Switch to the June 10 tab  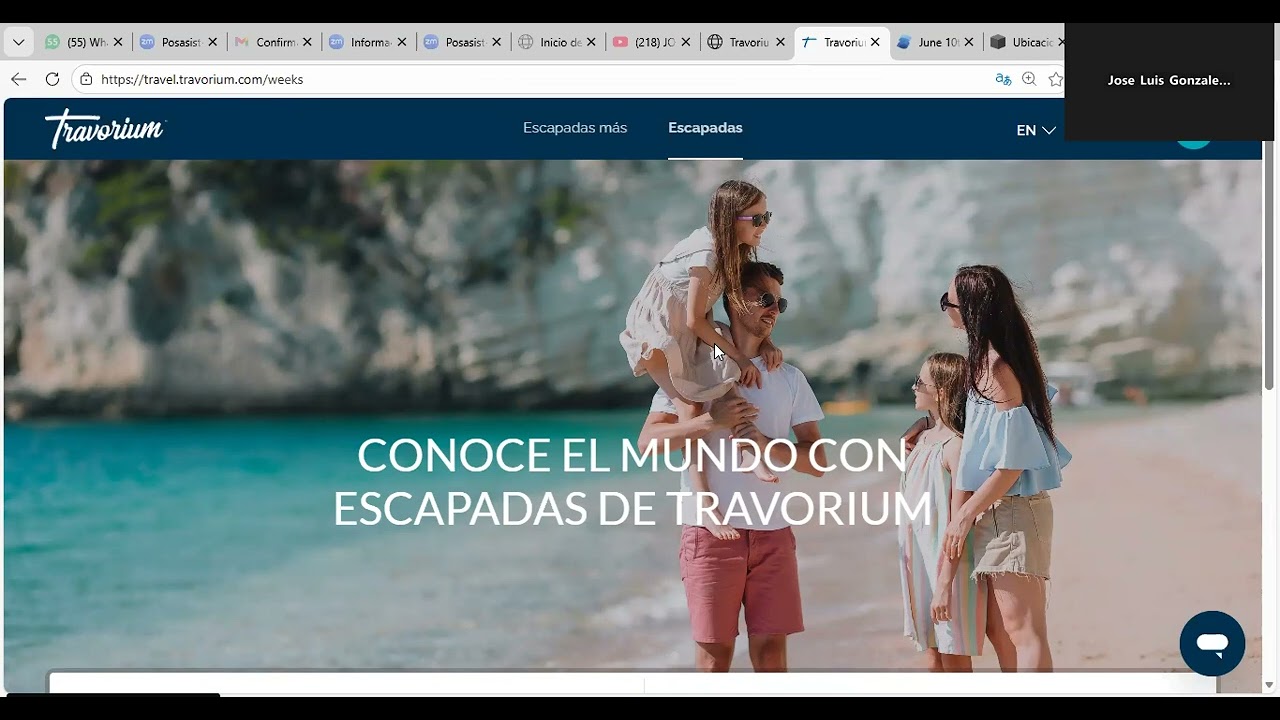click(935, 42)
